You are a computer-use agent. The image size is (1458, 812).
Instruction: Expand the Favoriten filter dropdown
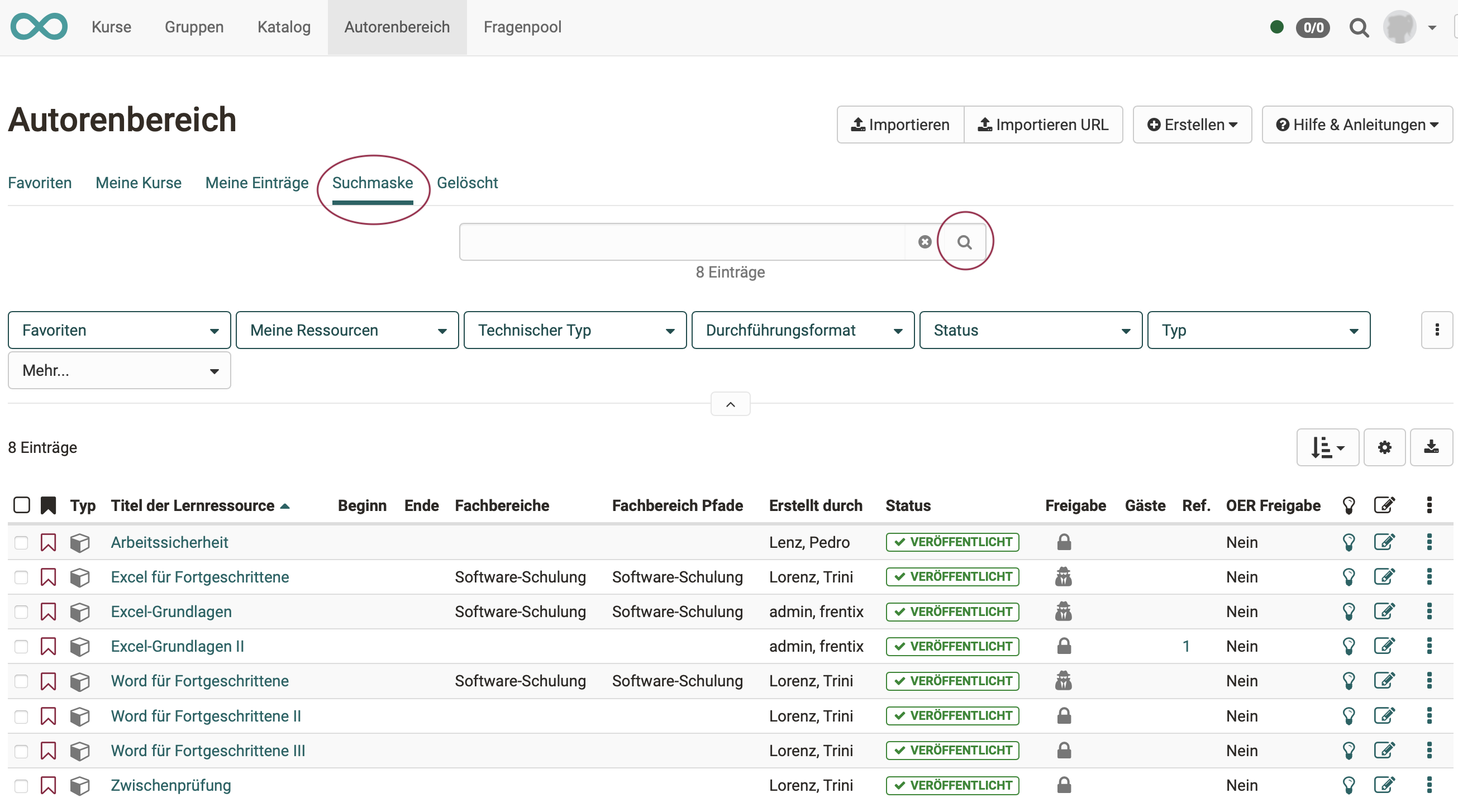(x=120, y=330)
